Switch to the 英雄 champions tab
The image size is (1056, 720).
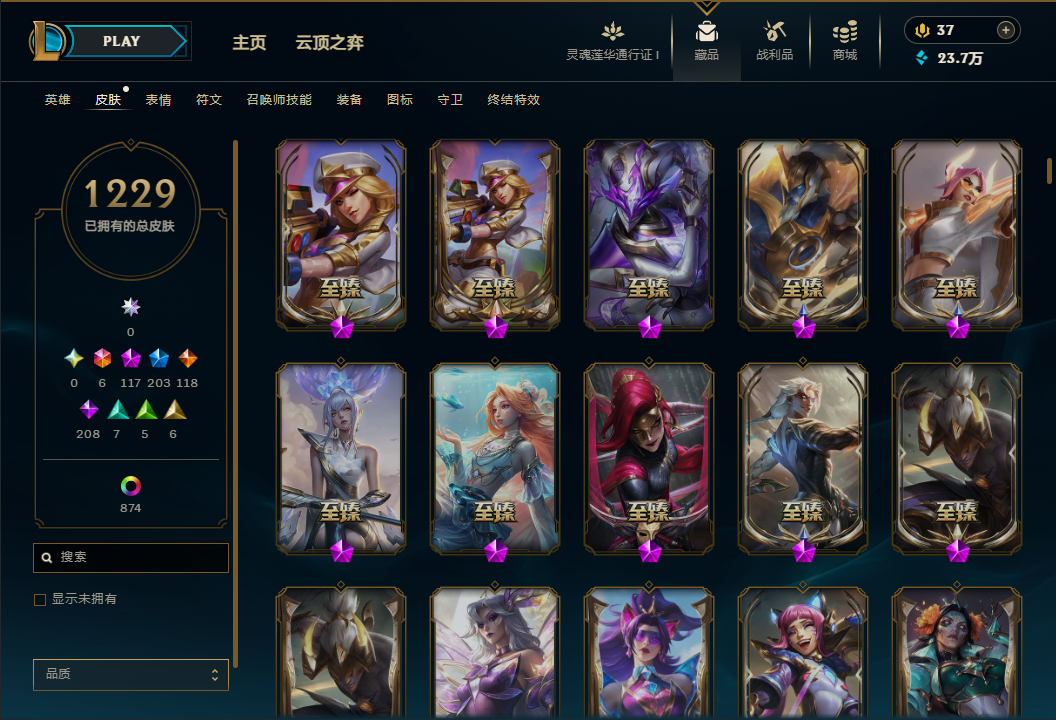[57, 100]
